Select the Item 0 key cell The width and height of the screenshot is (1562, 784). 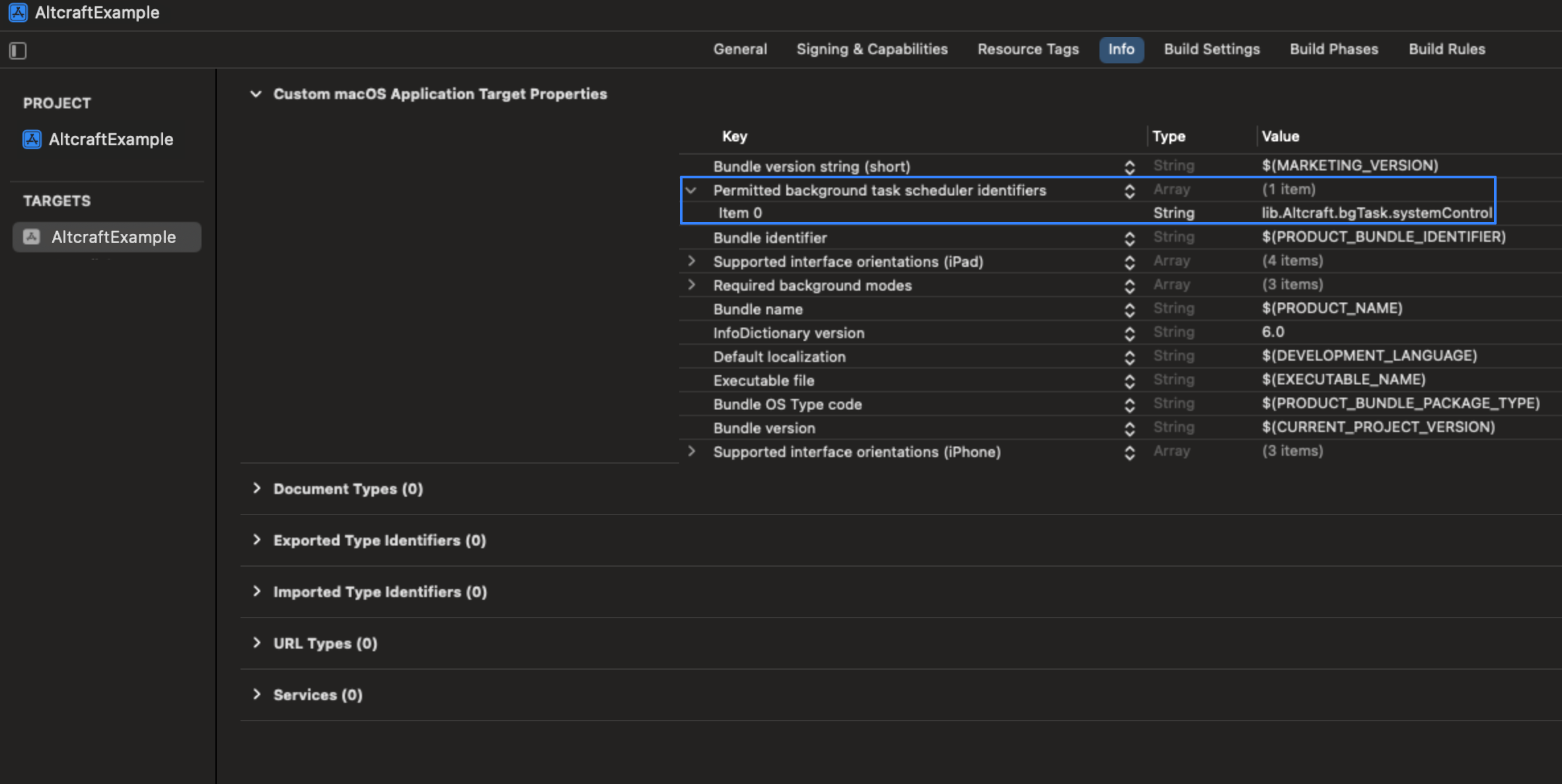740,213
